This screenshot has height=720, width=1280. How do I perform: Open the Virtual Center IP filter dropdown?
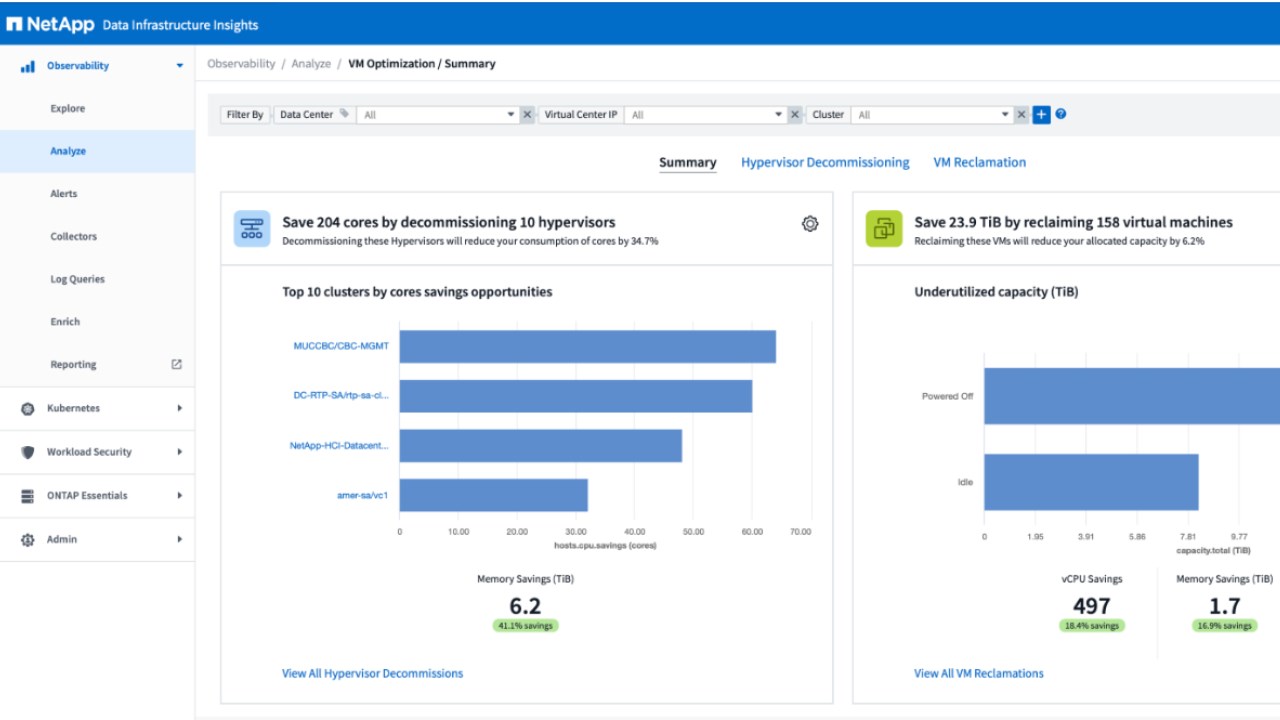pyautogui.click(x=706, y=115)
